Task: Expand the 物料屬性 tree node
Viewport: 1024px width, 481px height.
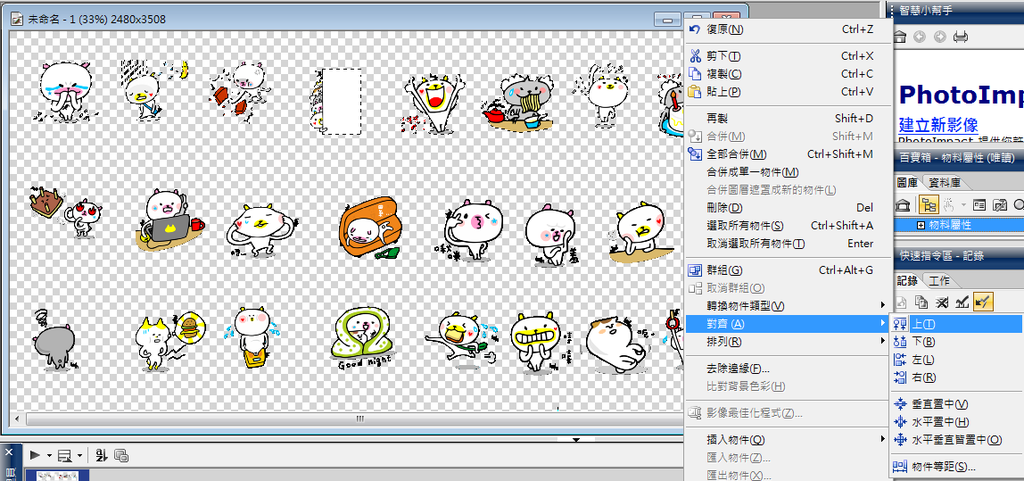Action: 921,225
